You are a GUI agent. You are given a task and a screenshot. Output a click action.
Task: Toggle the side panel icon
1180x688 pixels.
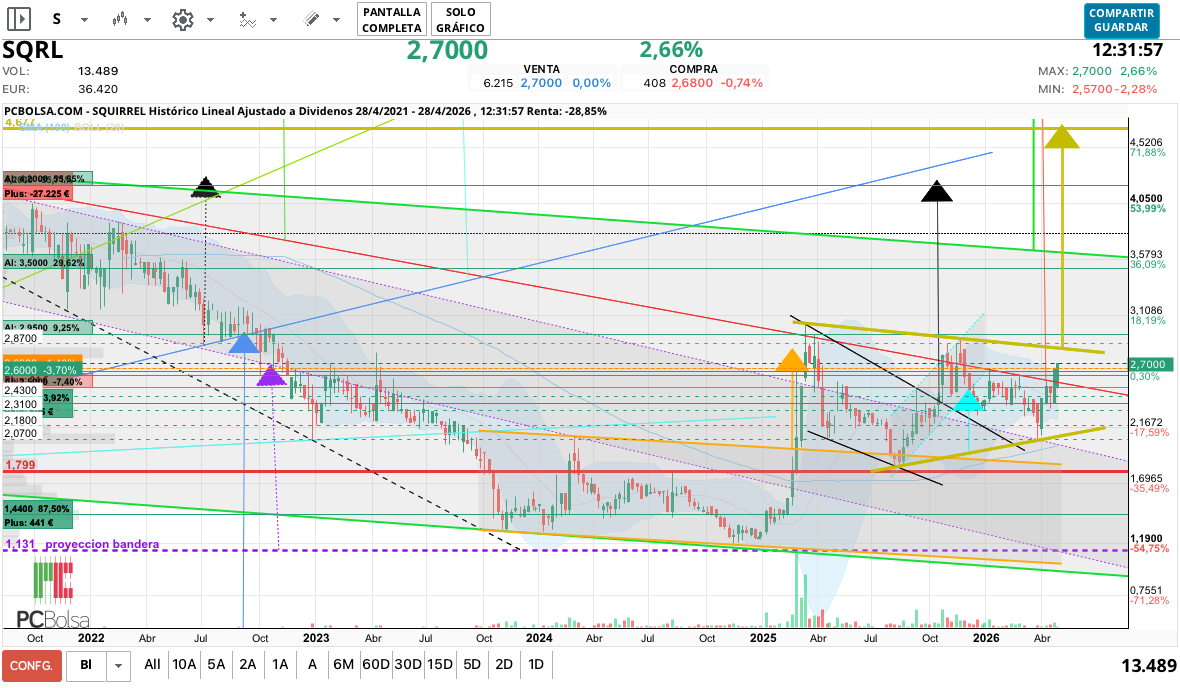click(x=20, y=19)
